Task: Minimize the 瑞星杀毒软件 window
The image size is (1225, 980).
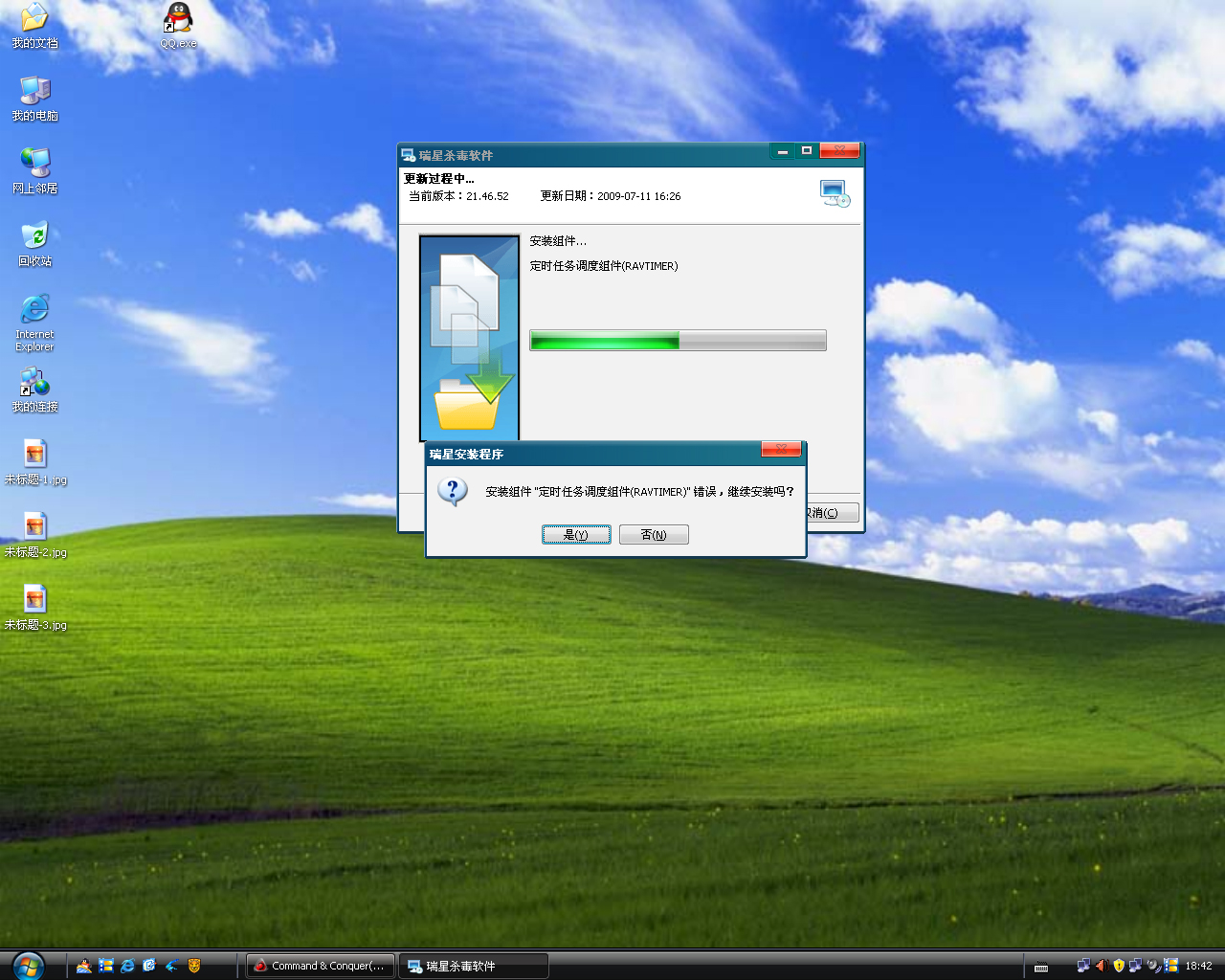Action: click(782, 151)
